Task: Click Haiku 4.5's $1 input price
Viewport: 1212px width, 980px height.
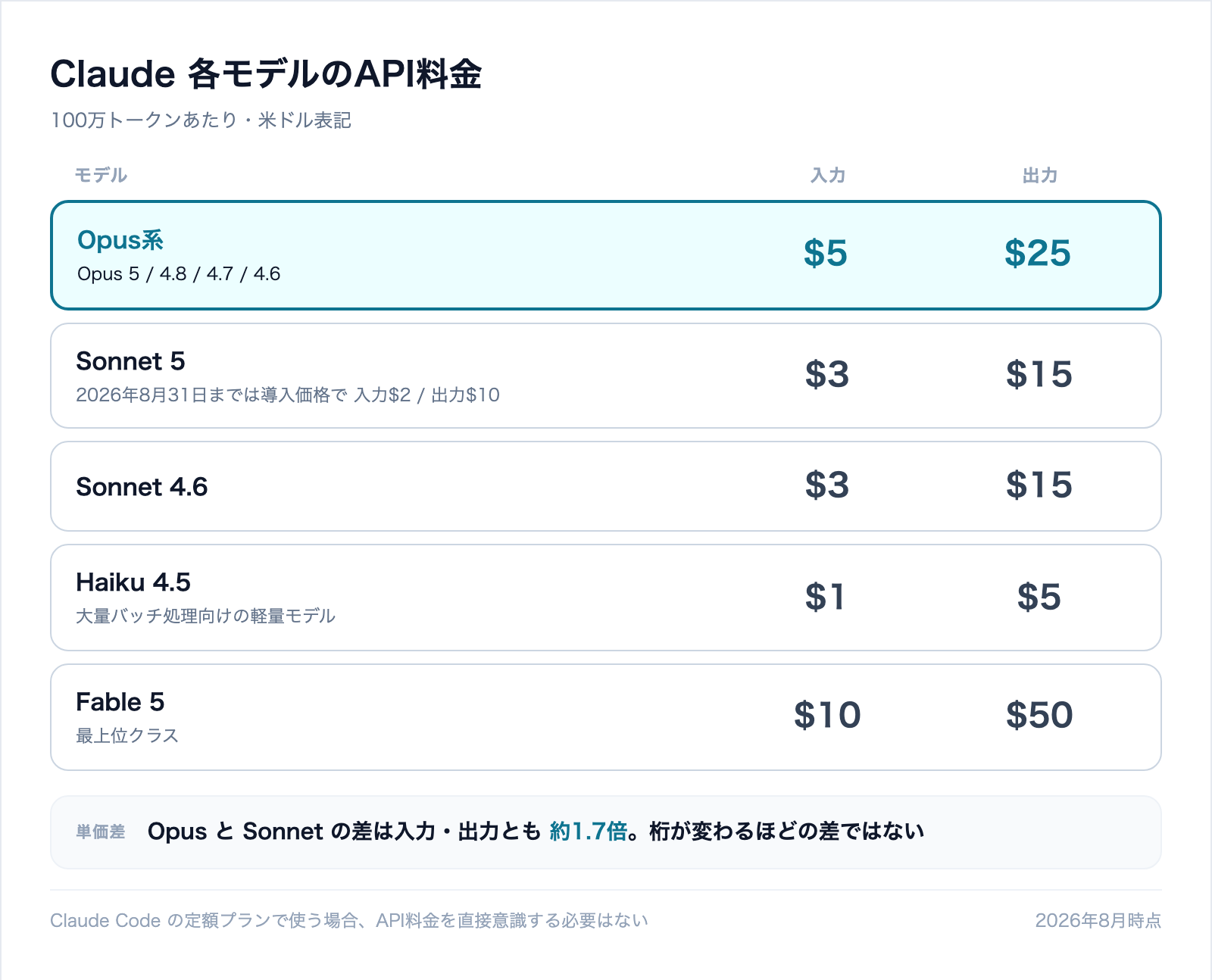Action: (x=824, y=597)
